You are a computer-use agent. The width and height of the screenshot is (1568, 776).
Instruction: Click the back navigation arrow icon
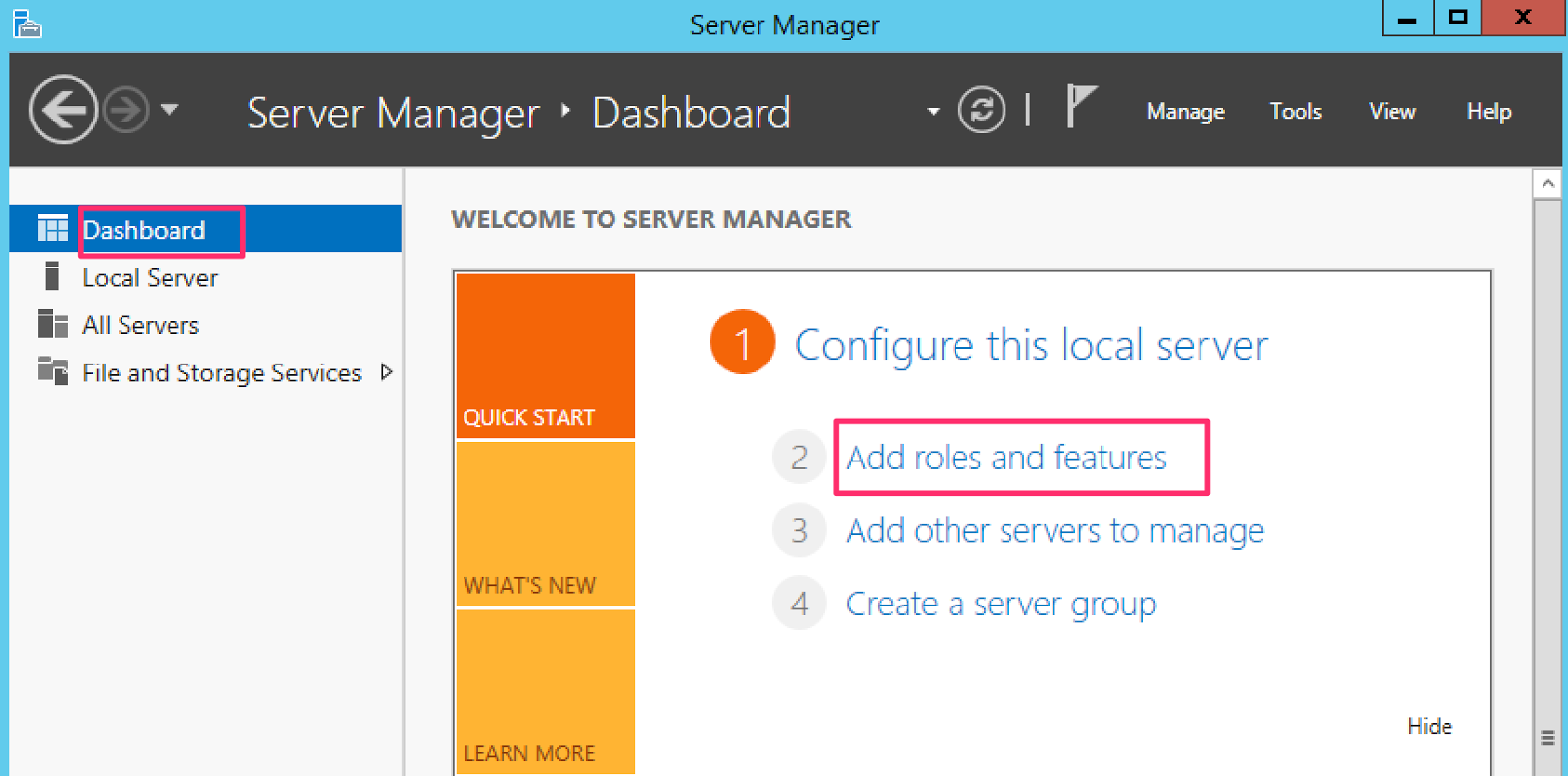pyautogui.click(x=64, y=110)
